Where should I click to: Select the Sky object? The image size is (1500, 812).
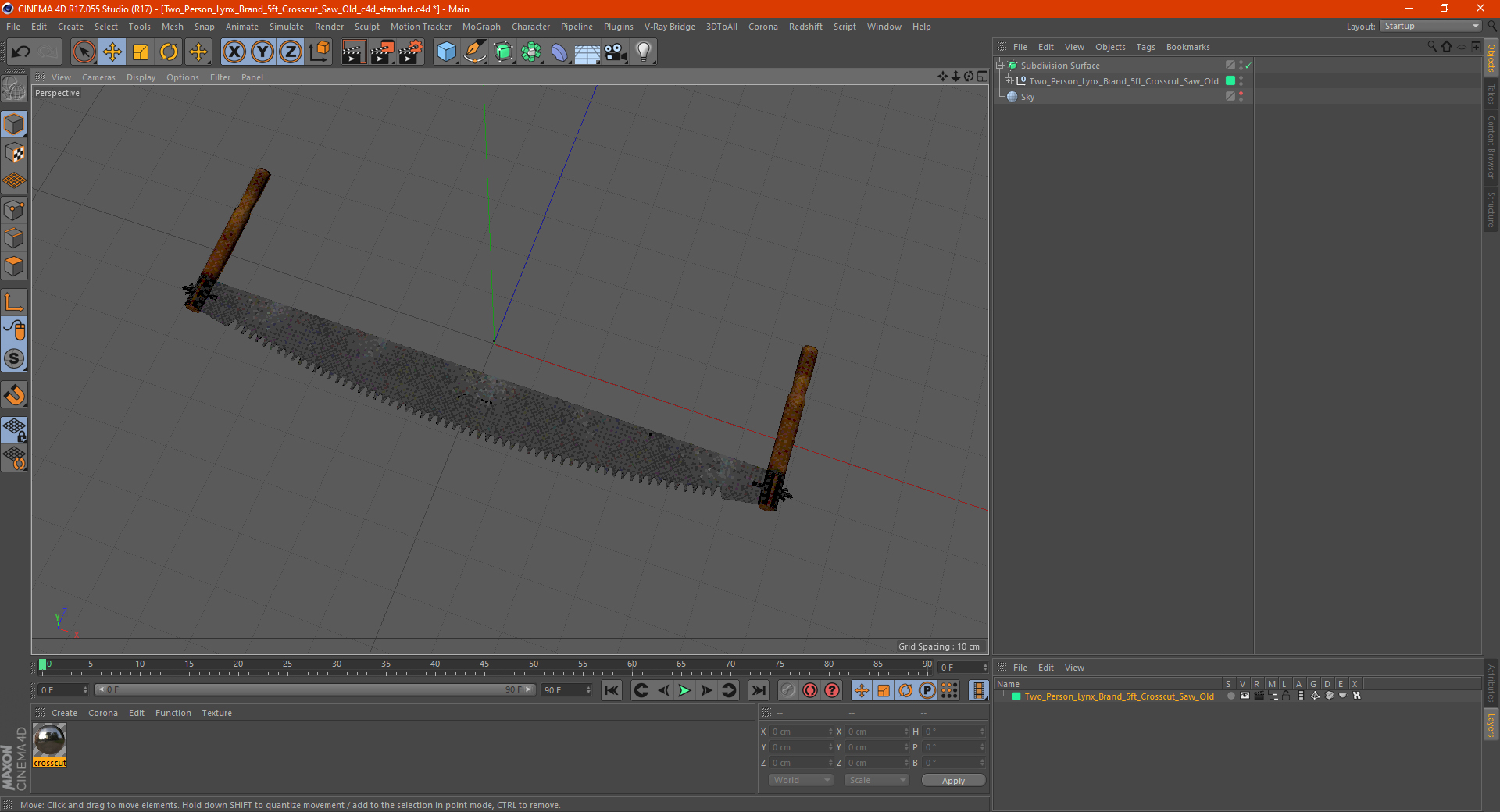(x=1027, y=97)
